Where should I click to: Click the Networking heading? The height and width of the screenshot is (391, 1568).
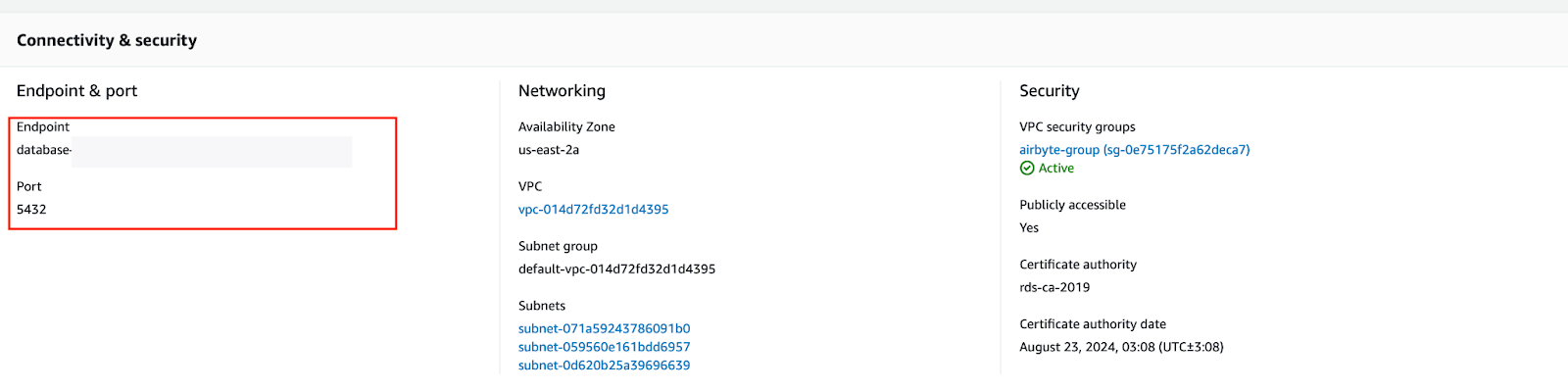tap(562, 91)
